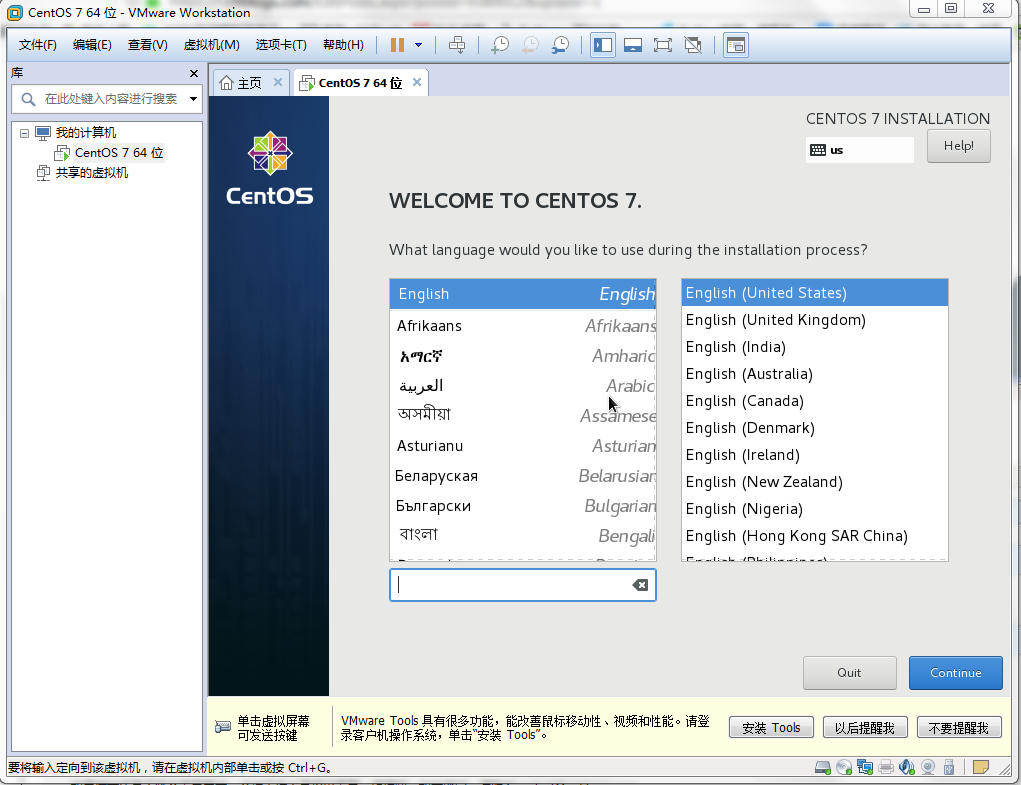Choose English (India) locale

[815, 347]
